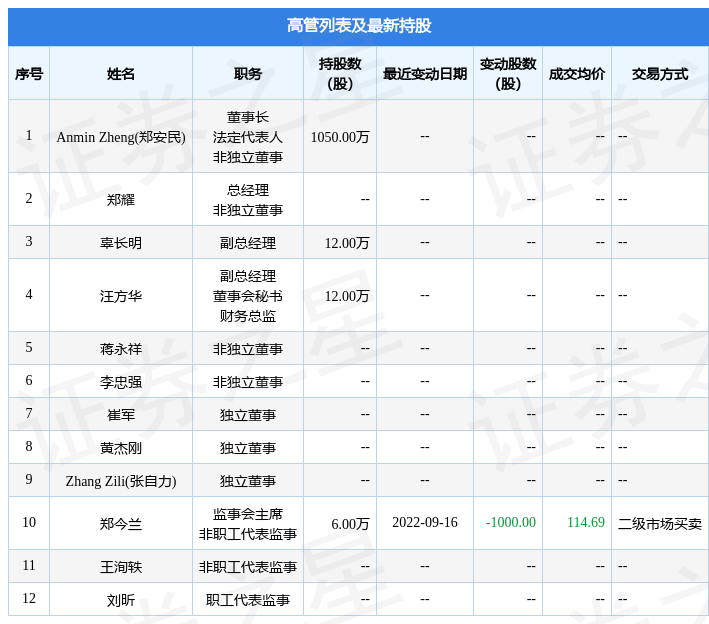Click the green 114.69 average price
The height and width of the screenshot is (624, 709).
click(586, 522)
